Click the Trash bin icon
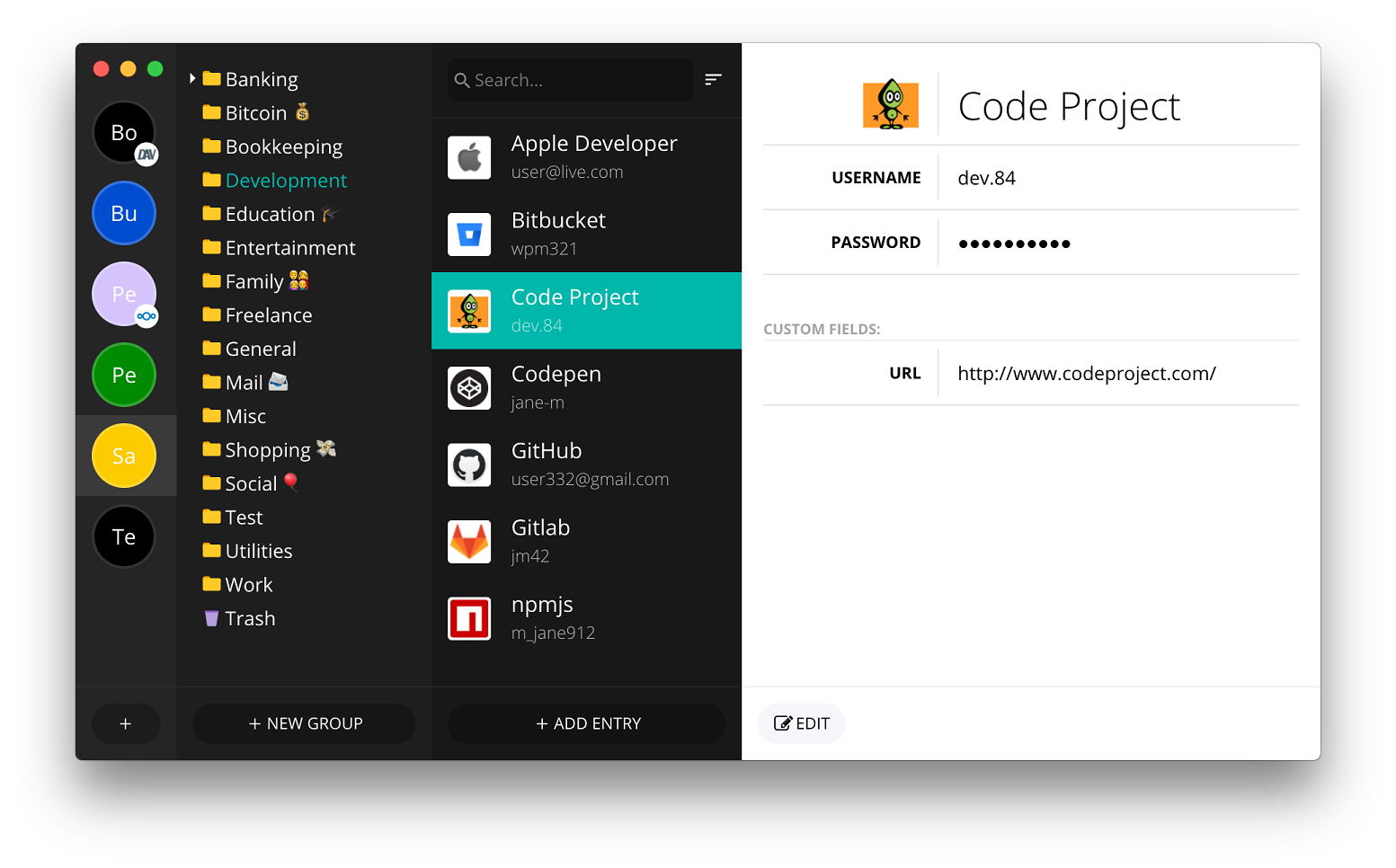1396x868 pixels. click(x=211, y=618)
